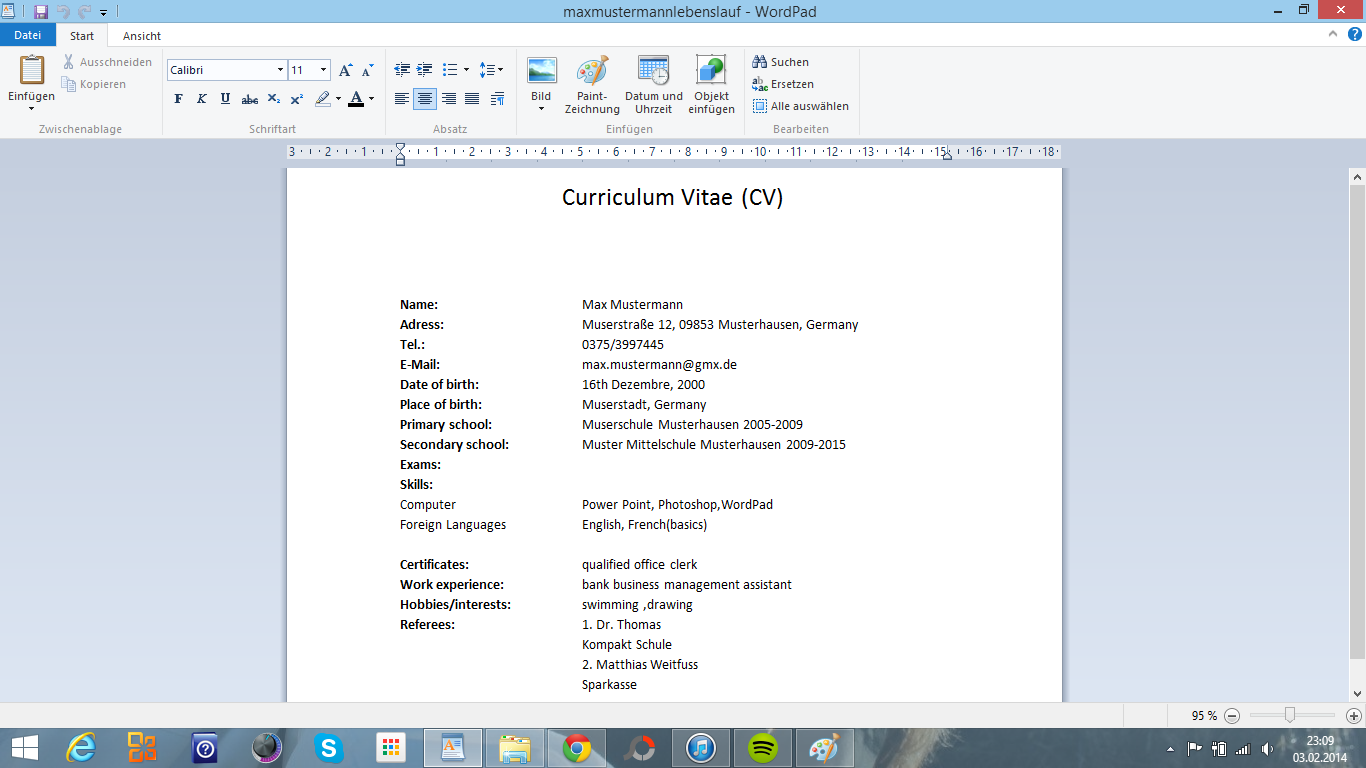This screenshot has width=1366, height=768.
Task: Switch to the Ansicht tab
Action: tap(141, 36)
